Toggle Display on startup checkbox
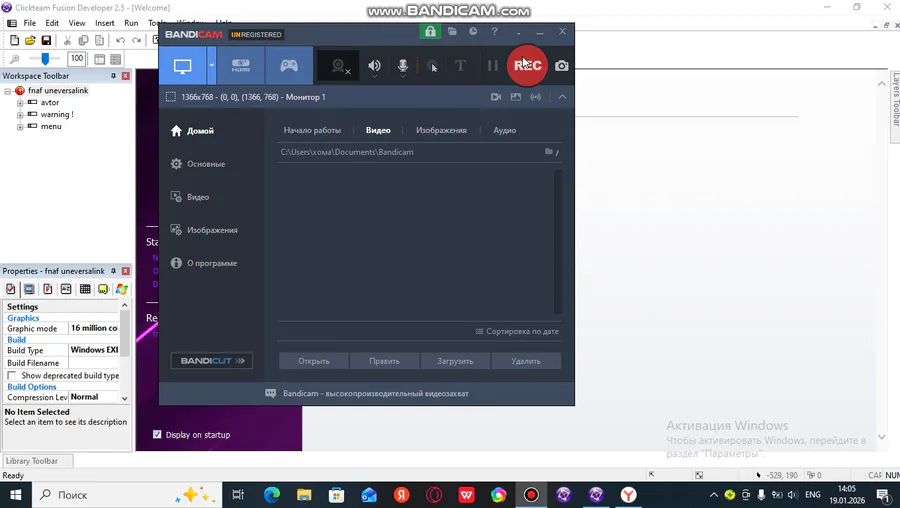Screen dimensions: 900x508 pos(157,435)
